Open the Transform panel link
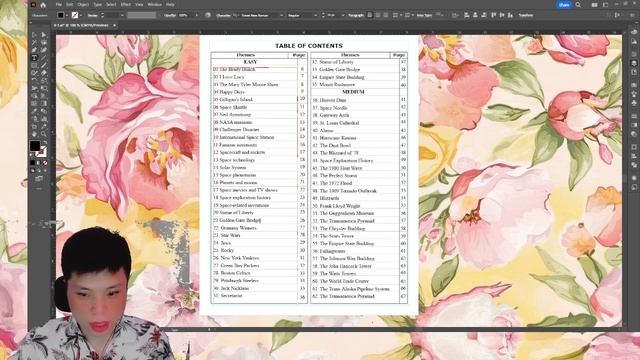This screenshot has height=360, width=640. click(x=526, y=16)
